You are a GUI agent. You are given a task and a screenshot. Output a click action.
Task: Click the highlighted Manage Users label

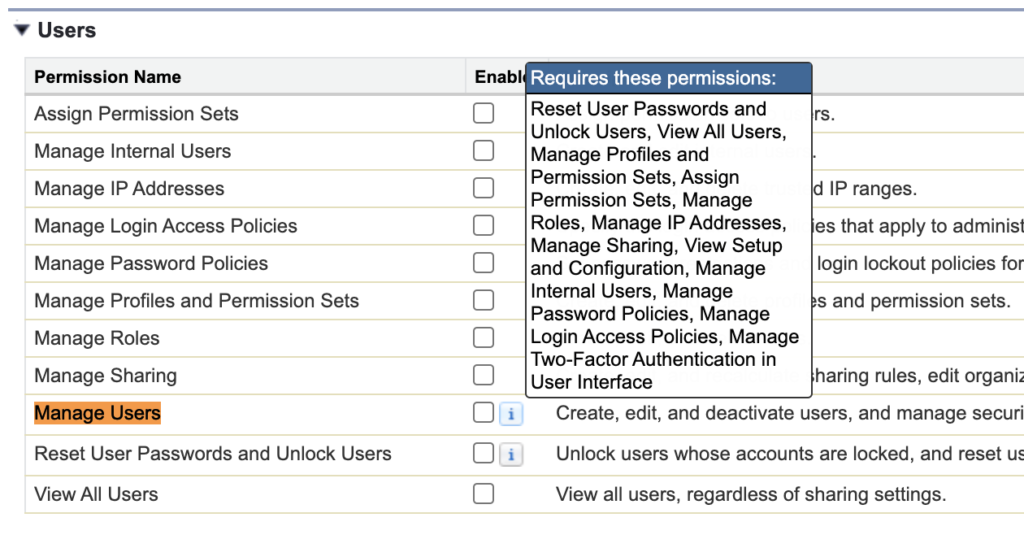click(x=97, y=414)
